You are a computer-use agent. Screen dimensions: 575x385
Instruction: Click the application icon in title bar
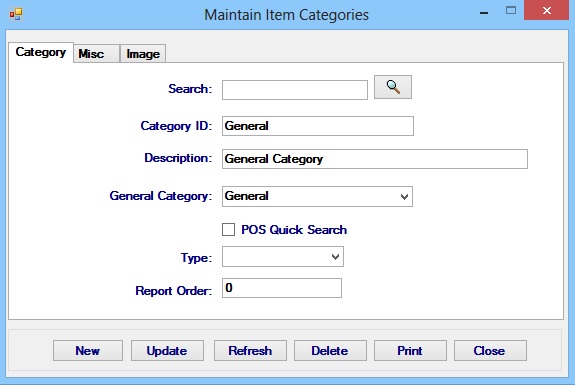16,15
